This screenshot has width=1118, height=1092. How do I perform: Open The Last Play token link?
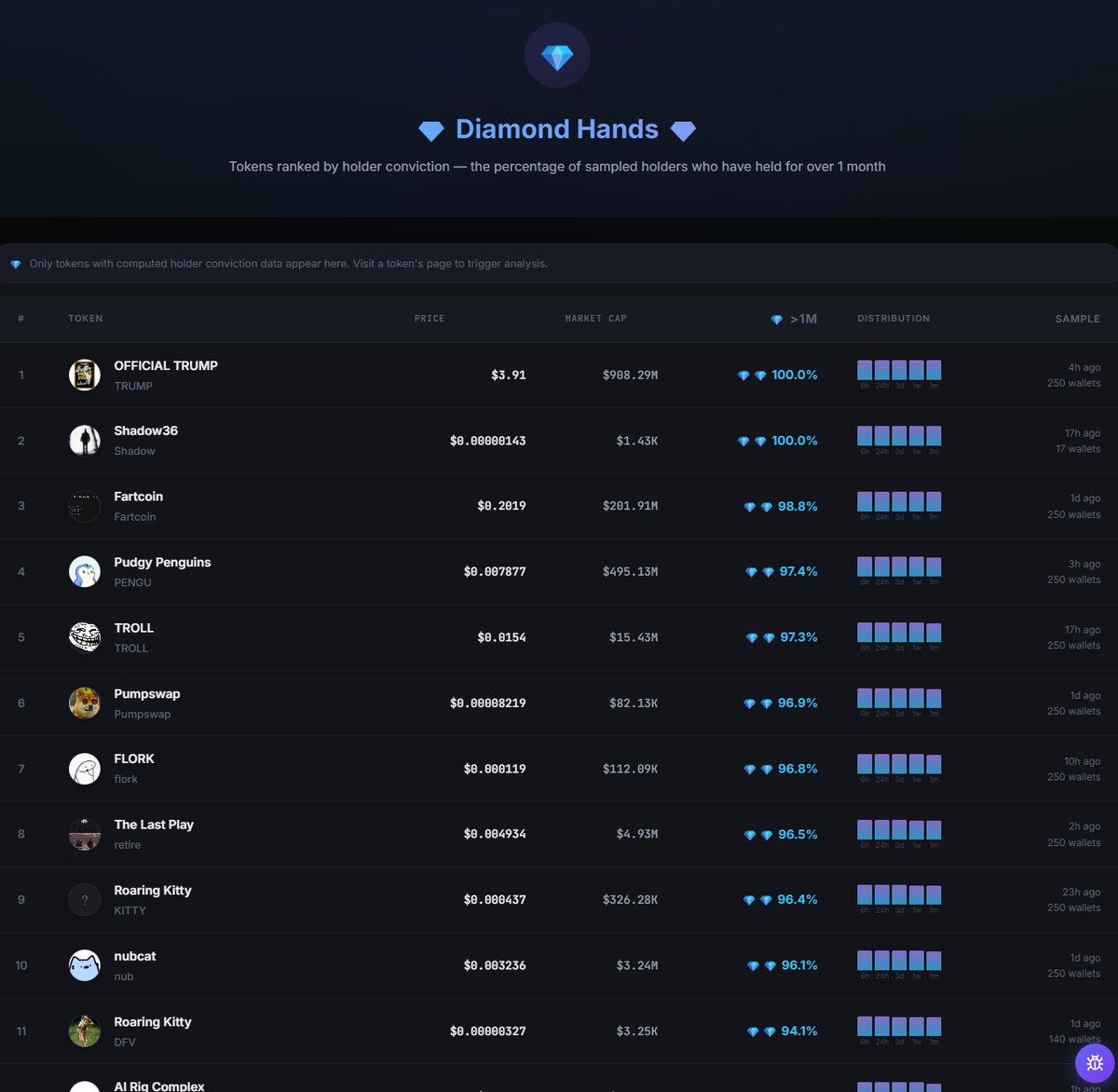pyautogui.click(x=154, y=825)
